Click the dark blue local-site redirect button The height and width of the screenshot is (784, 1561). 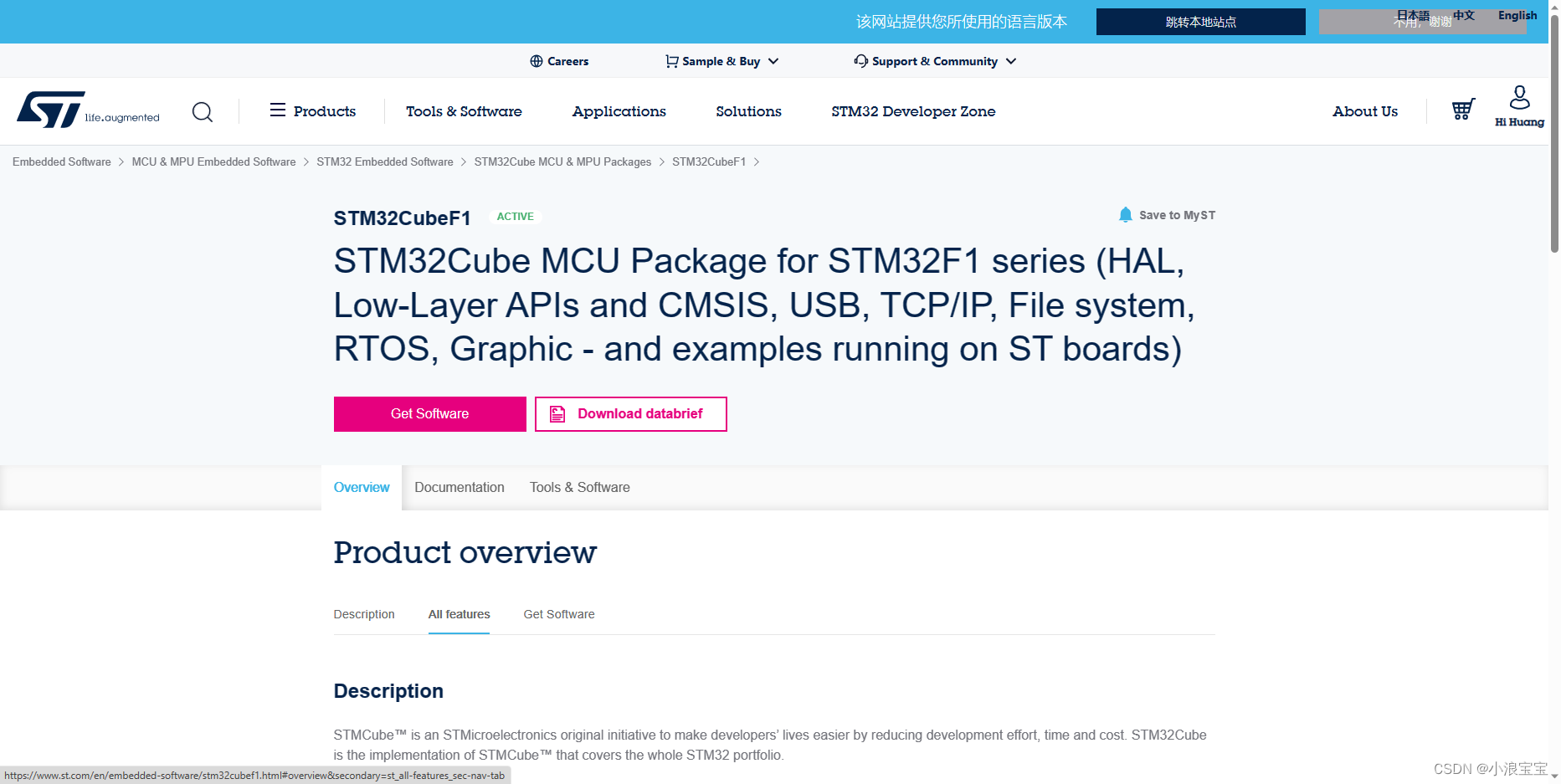pyautogui.click(x=1201, y=22)
